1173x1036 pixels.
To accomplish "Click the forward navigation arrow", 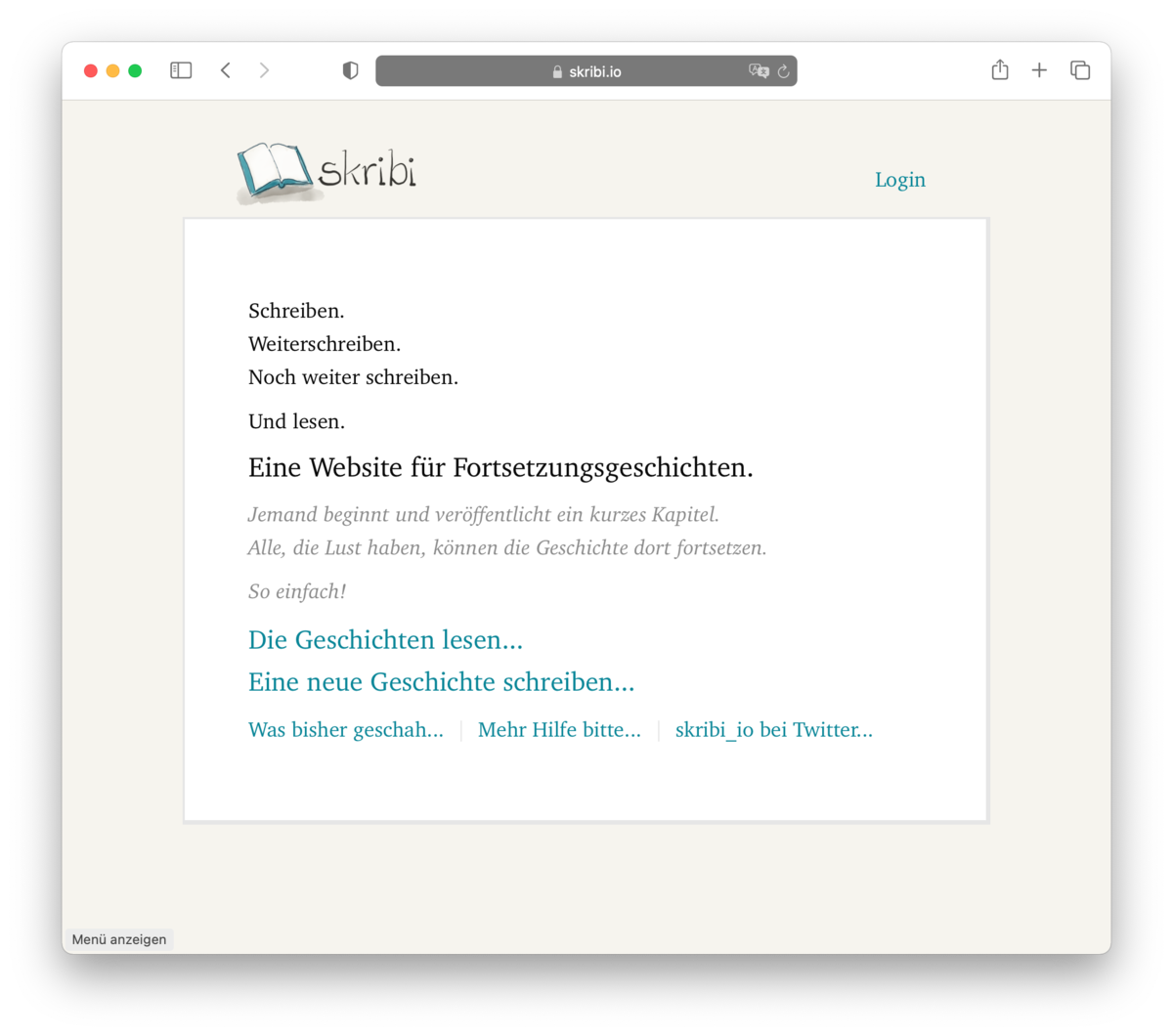I will pyautogui.click(x=264, y=70).
